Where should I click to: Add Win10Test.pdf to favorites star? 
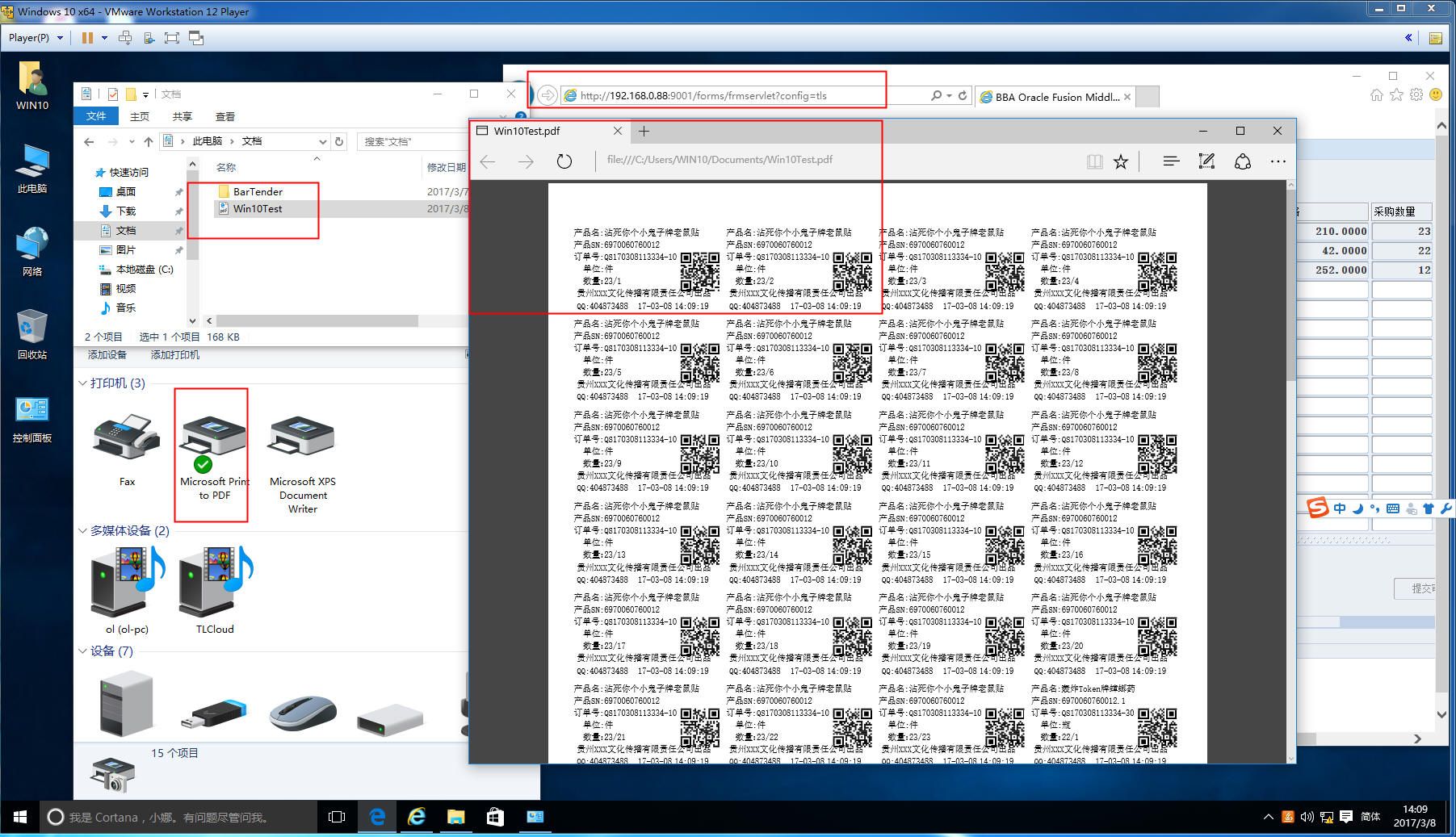(x=1121, y=161)
